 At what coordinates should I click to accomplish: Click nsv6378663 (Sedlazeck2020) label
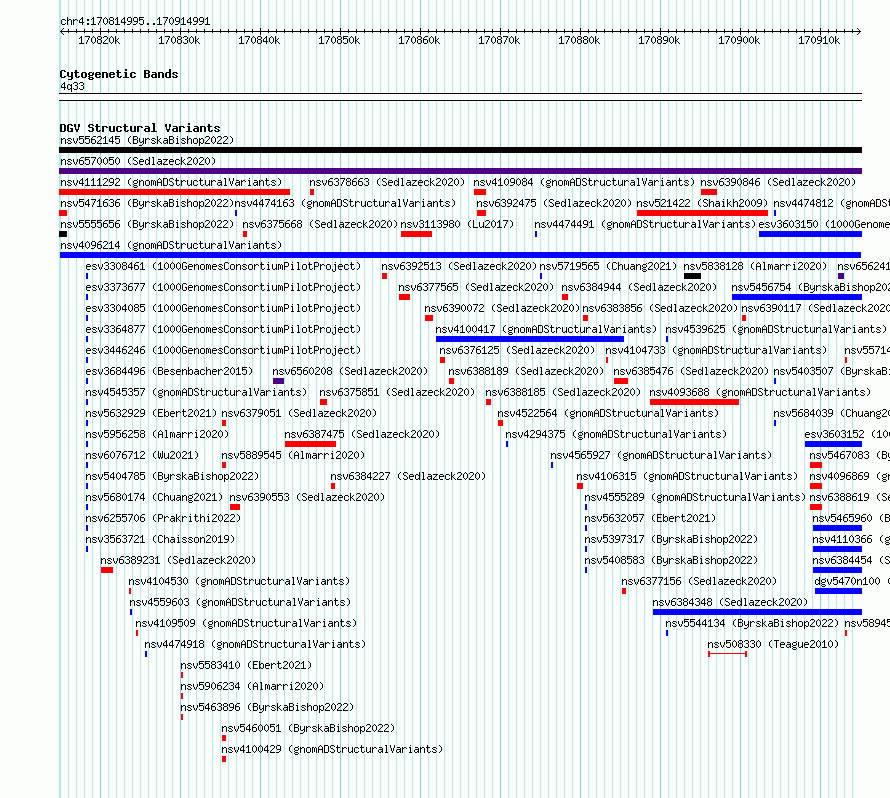pyautogui.click(x=387, y=182)
